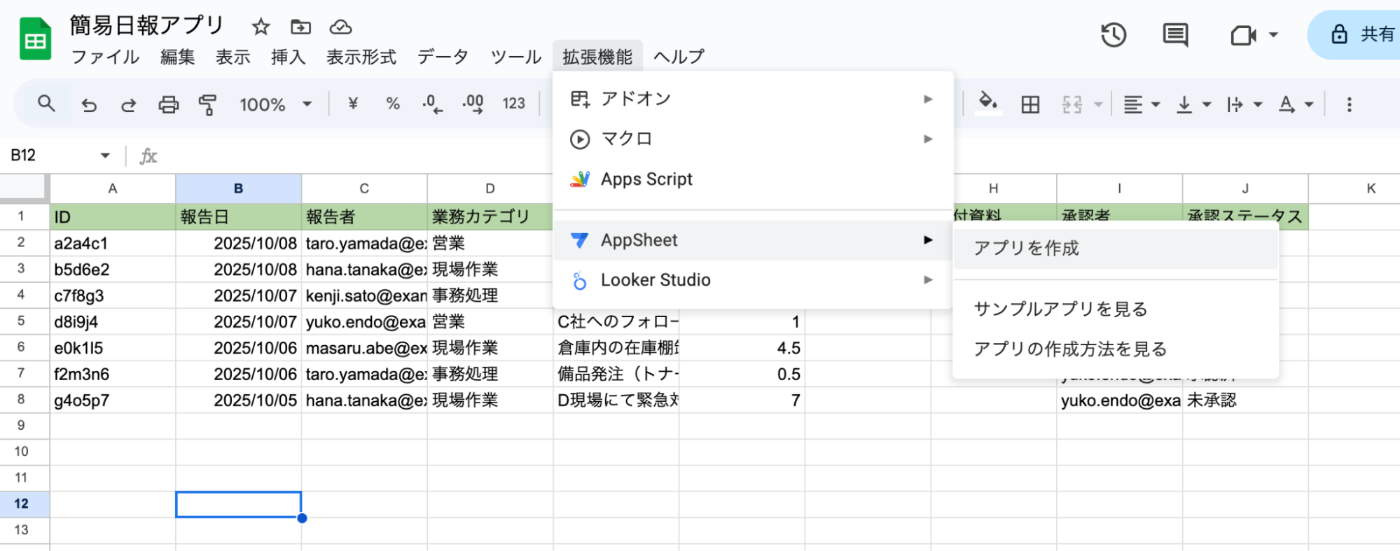The image size is (1400, 551).
Task: Open the データ menu
Action: 443,57
